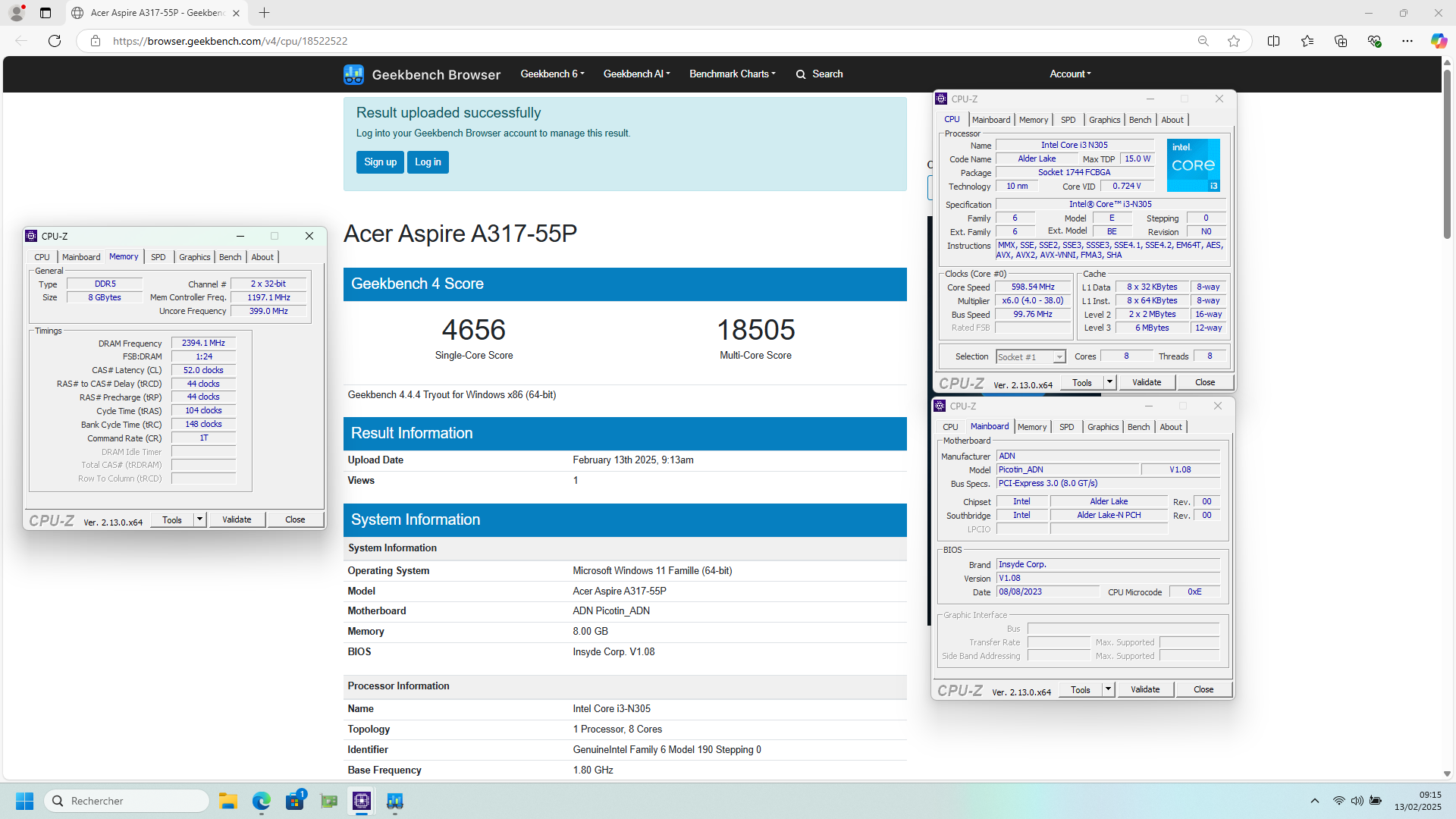Screen dimensions: 1456x819
Task: Expand Tools arrow in top-right CPU-Z window
Action: 1109,382
